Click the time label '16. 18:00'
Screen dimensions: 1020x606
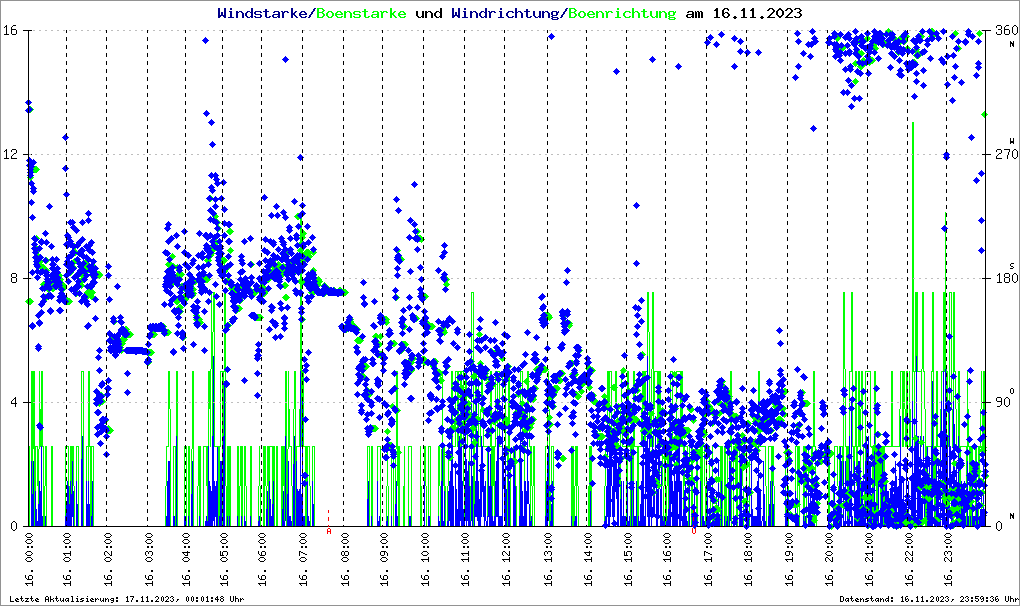pyautogui.click(x=748, y=559)
